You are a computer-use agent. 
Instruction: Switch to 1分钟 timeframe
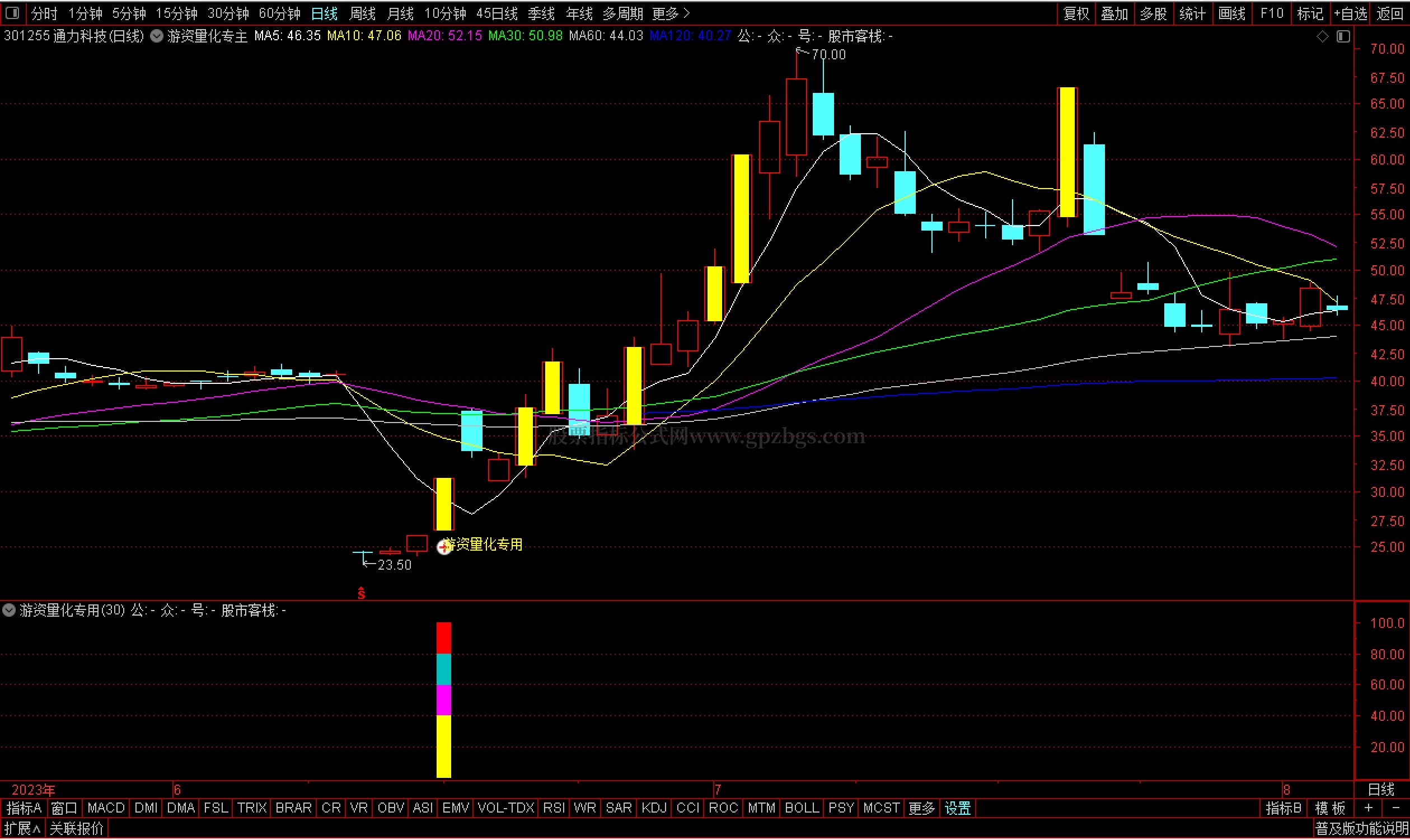tap(86, 13)
